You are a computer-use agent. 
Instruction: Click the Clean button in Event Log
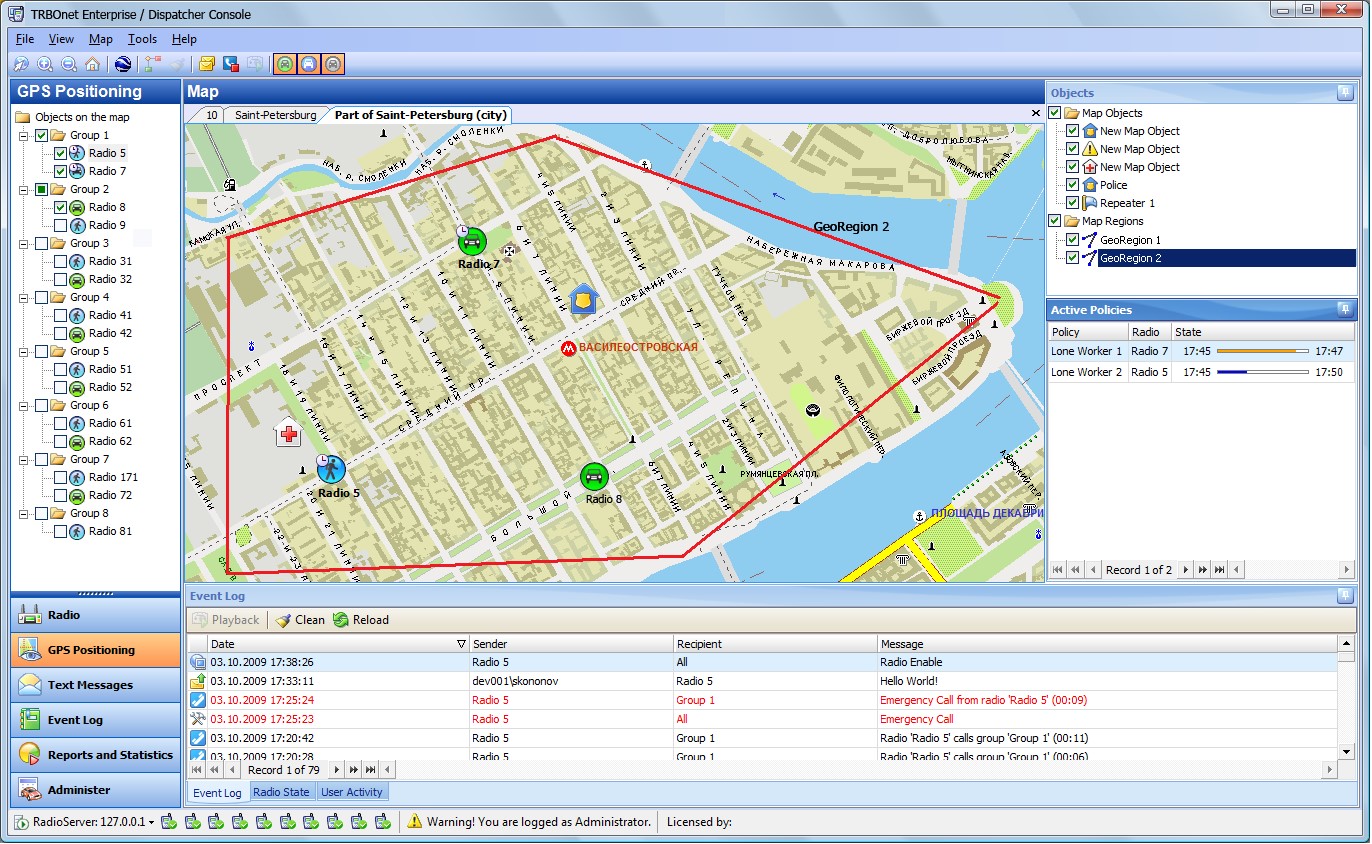[x=300, y=620]
